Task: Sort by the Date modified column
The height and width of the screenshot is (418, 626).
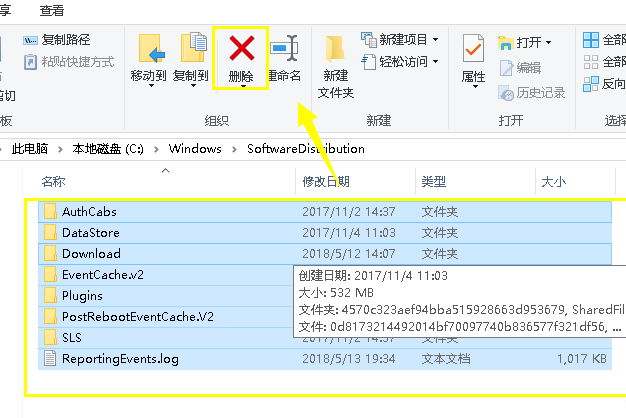Action: click(x=326, y=182)
